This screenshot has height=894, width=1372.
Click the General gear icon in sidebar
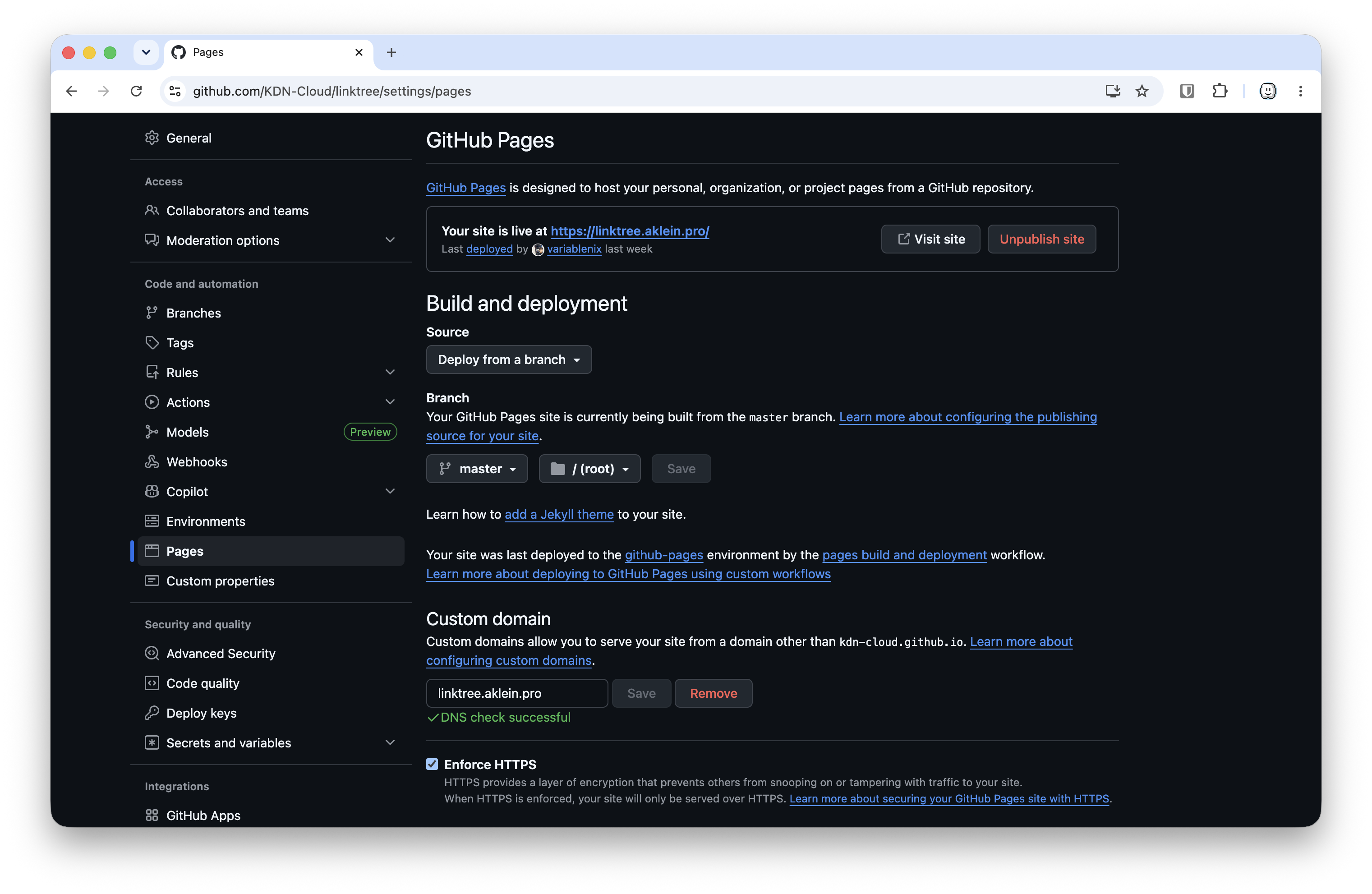152,138
